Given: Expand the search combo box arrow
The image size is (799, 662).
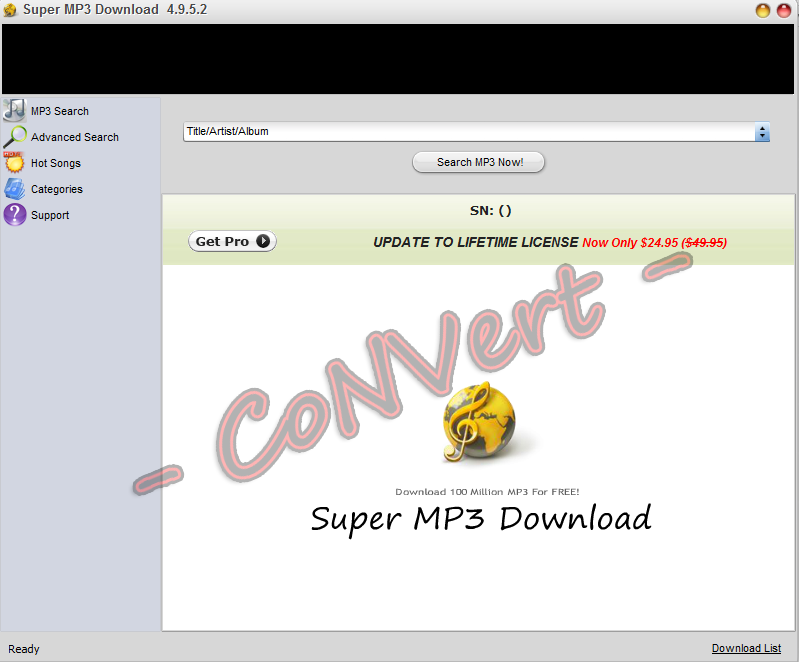Looking at the screenshot, I should pyautogui.click(x=762, y=132).
